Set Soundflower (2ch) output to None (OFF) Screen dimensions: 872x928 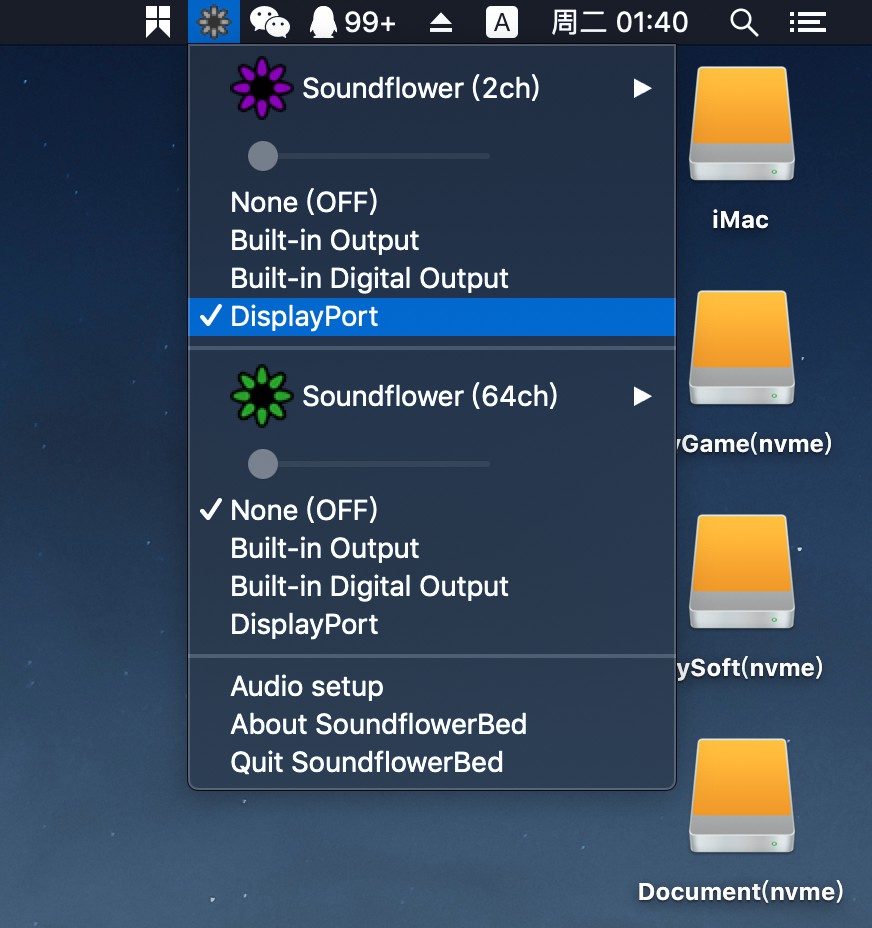[x=432, y=202]
